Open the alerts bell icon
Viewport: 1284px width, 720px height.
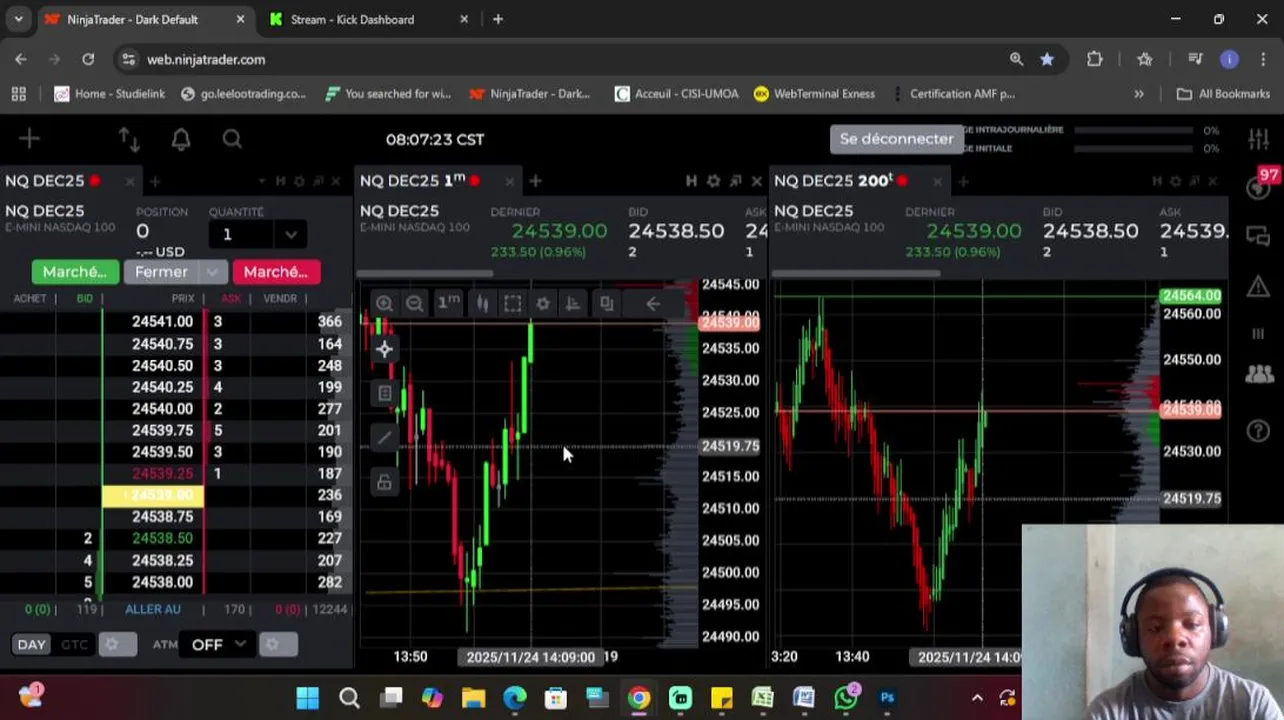pos(181,139)
